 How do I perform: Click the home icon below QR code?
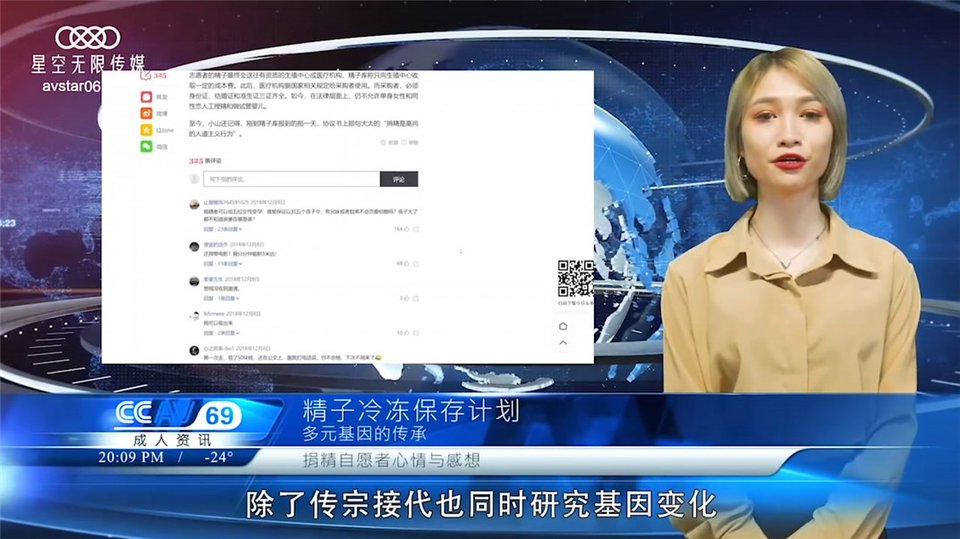click(x=563, y=326)
